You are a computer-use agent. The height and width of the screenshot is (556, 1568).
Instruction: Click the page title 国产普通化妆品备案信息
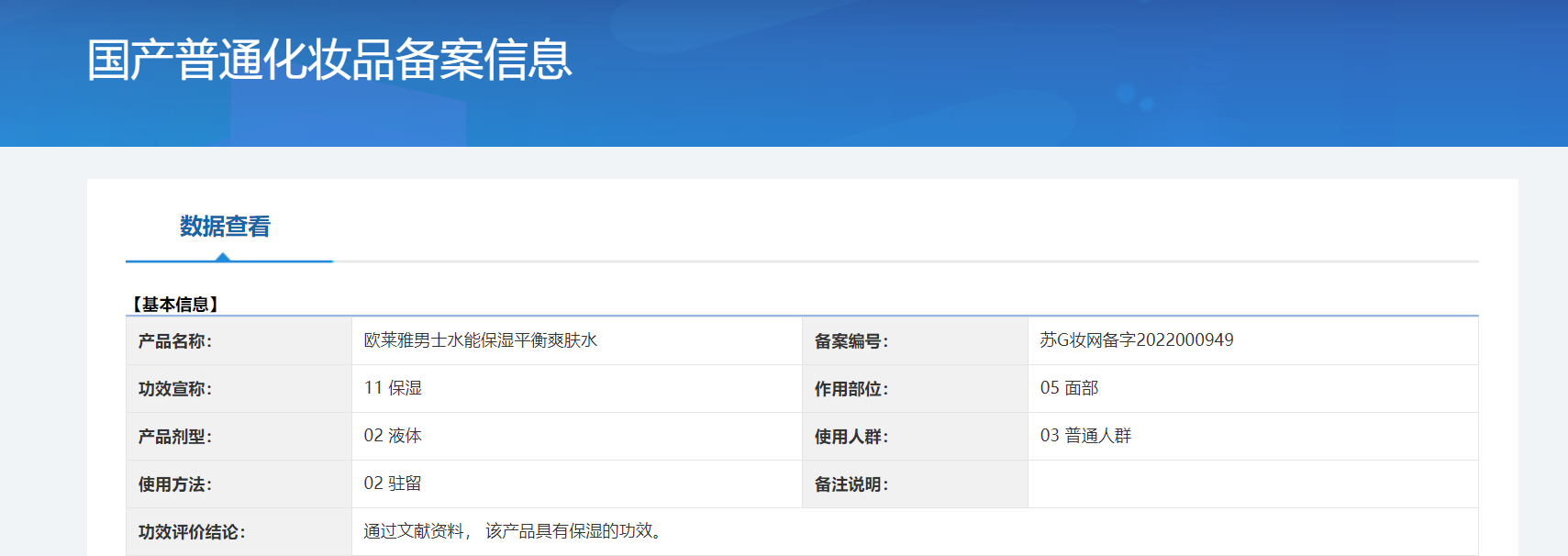[329, 60]
